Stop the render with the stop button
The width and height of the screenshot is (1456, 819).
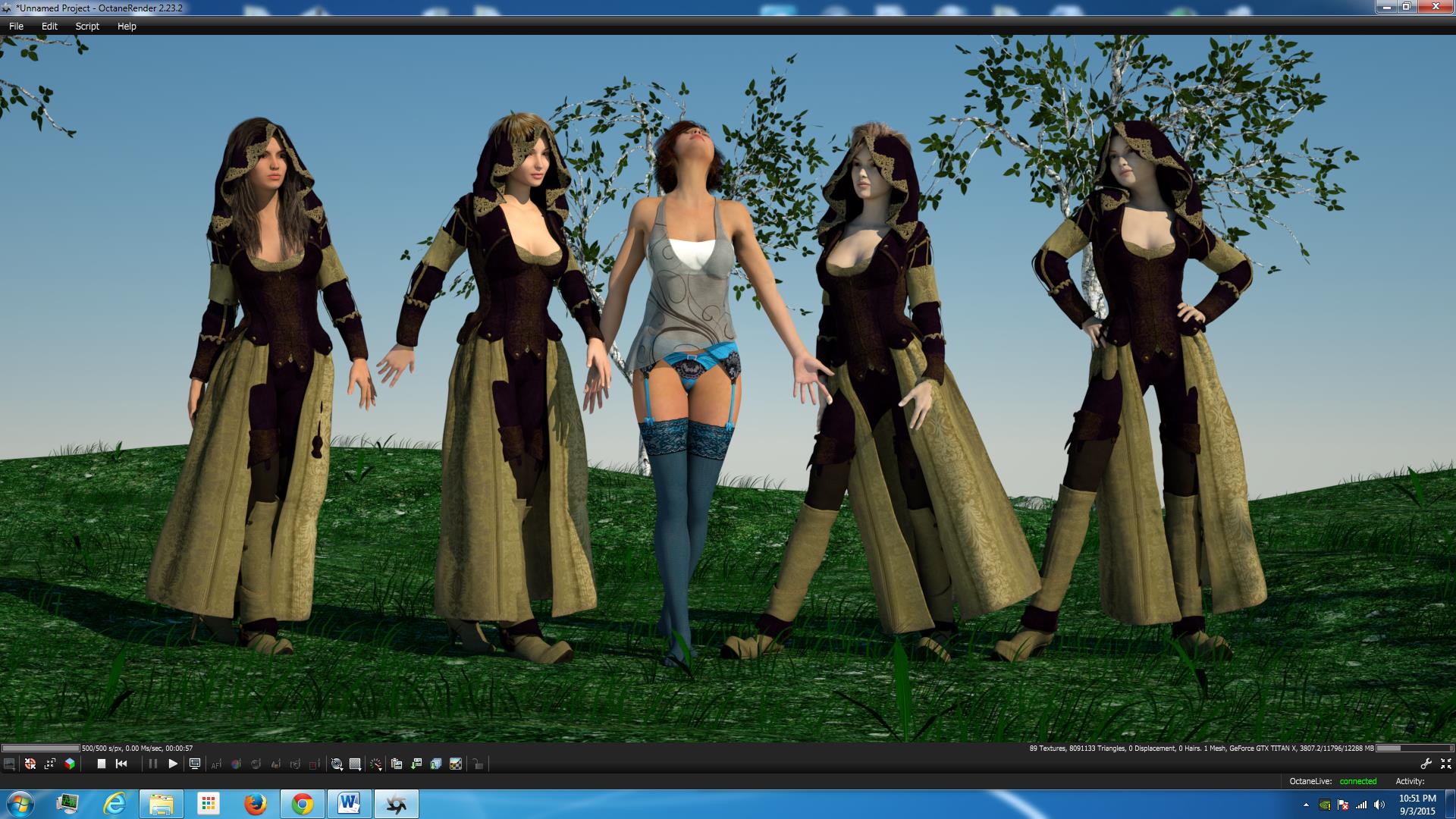coord(101,764)
